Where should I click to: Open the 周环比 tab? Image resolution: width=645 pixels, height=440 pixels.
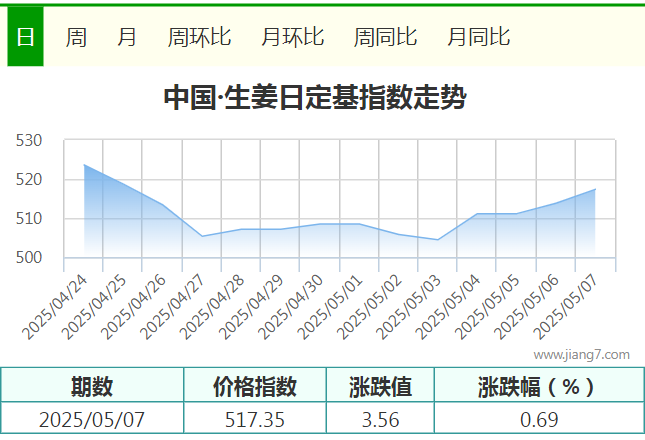(x=199, y=37)
